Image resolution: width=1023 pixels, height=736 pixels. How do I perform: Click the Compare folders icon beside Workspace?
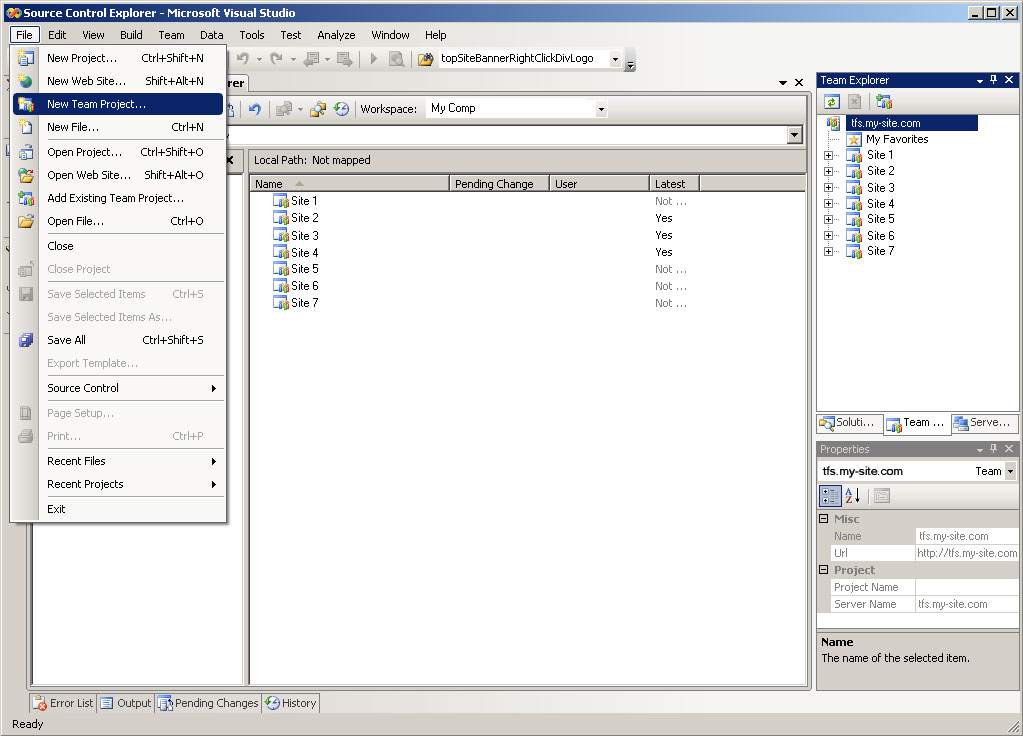click(318, 109)
